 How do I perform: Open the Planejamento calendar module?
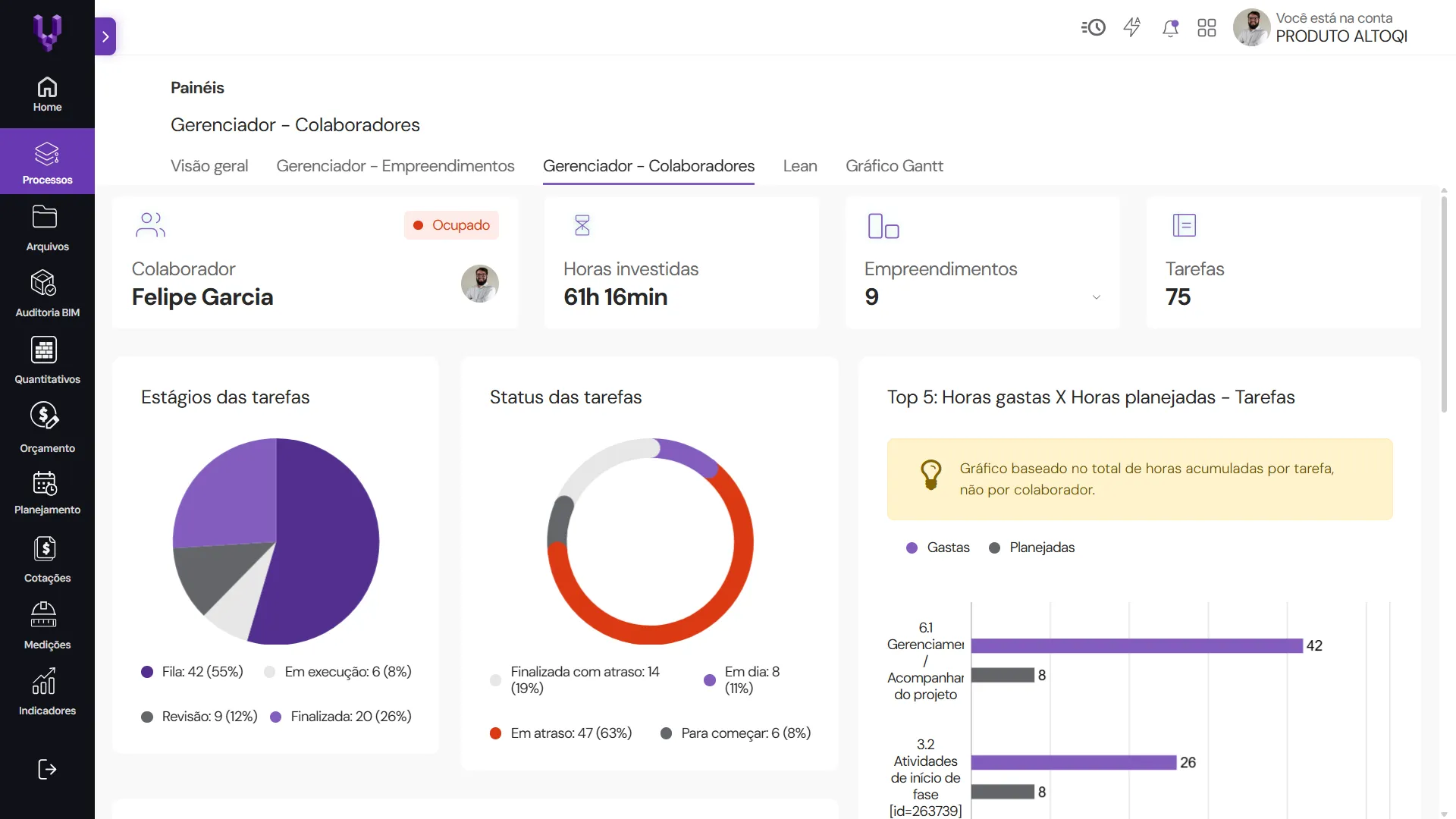click(x=47, y=493)
